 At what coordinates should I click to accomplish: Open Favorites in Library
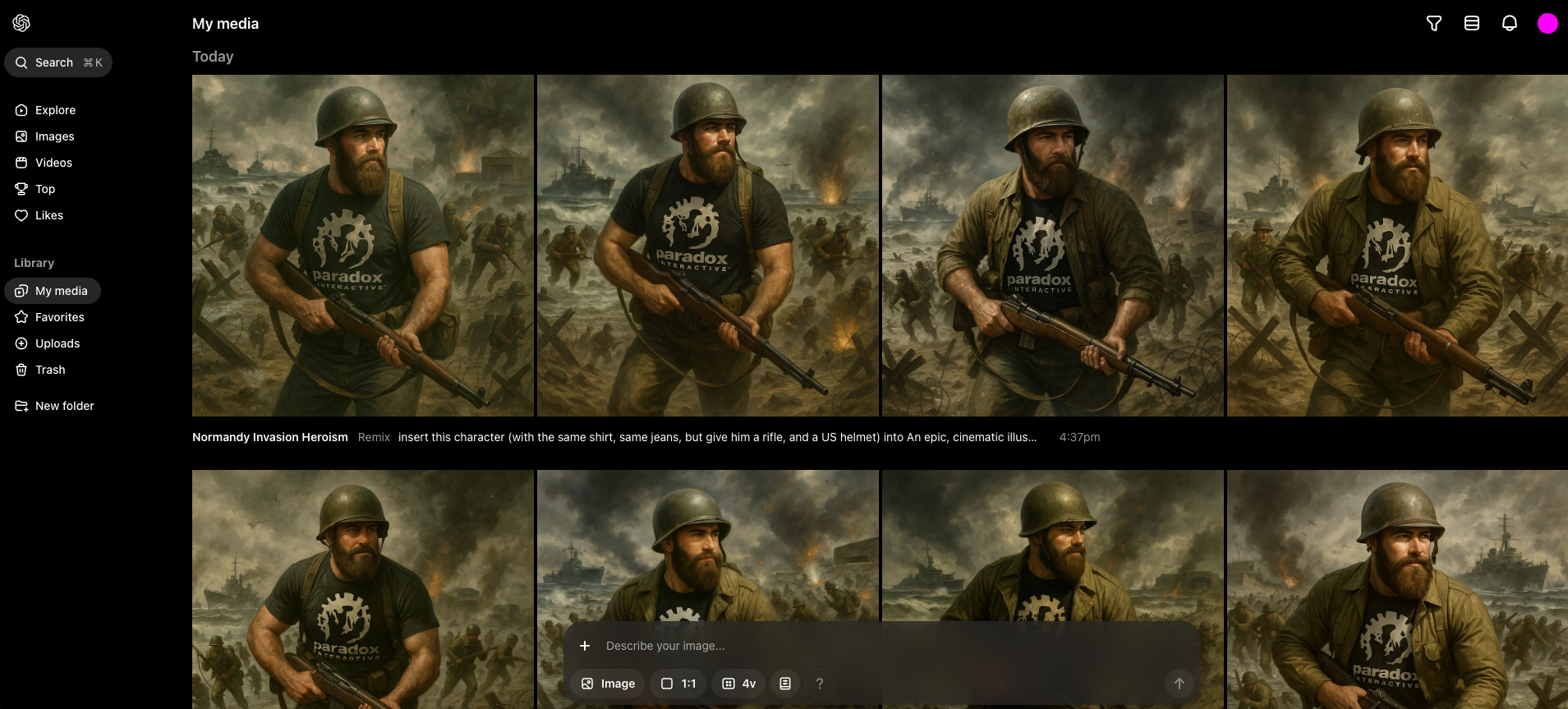click(x=49, y=317)
